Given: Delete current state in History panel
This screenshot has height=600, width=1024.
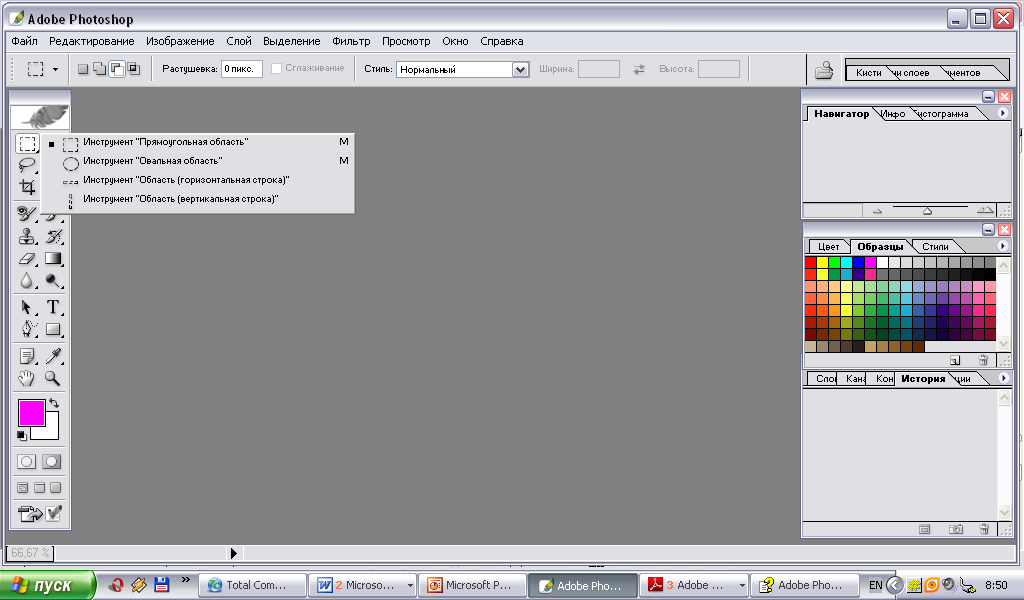Looking at the screenshot, I should tap(984, 529).
